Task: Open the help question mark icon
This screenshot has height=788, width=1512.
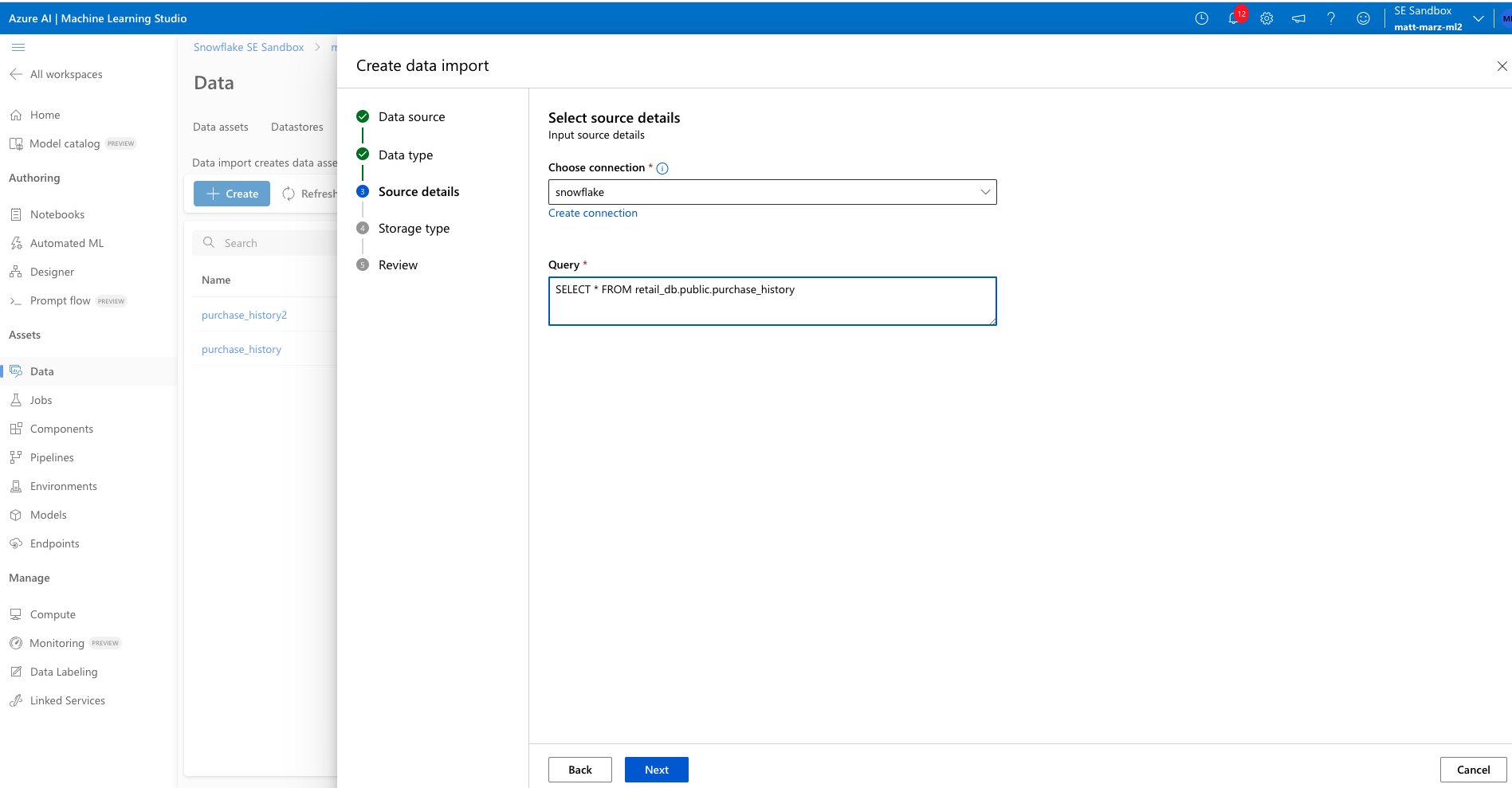Action: click(x=1331, y=18)
